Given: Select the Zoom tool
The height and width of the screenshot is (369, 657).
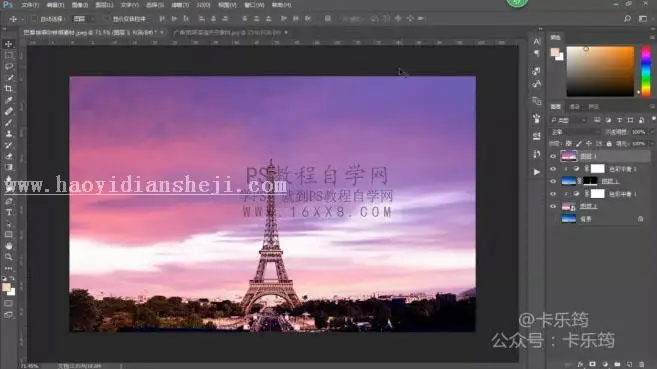Looking at the screenshot, I should [8, 257].
